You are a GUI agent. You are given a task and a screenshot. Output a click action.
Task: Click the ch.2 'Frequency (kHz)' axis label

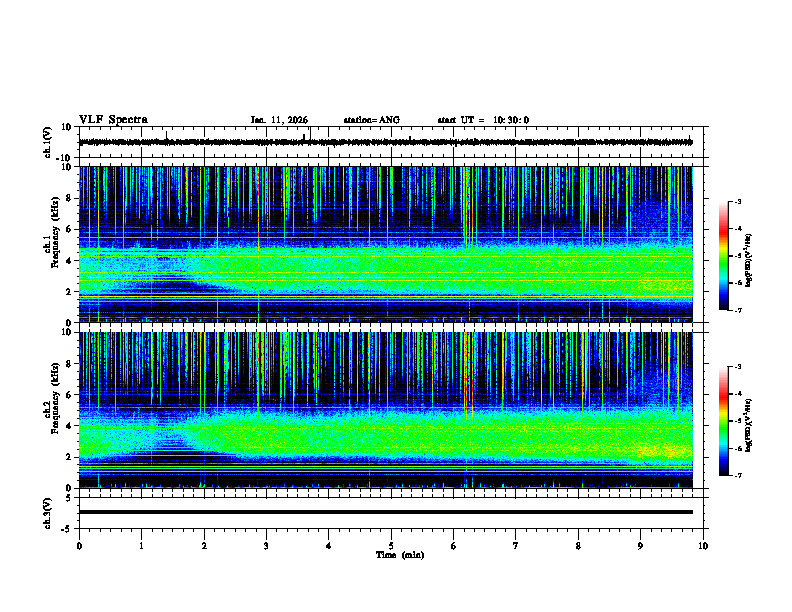click(x=56, y=400)
